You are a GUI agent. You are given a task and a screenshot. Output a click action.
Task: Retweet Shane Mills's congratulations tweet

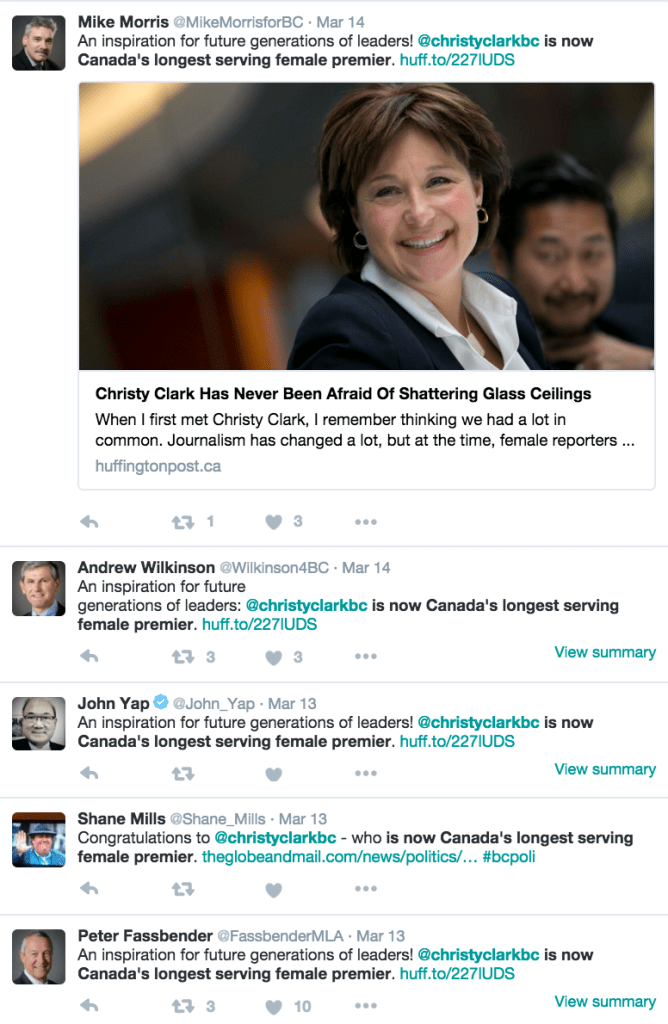182,890
